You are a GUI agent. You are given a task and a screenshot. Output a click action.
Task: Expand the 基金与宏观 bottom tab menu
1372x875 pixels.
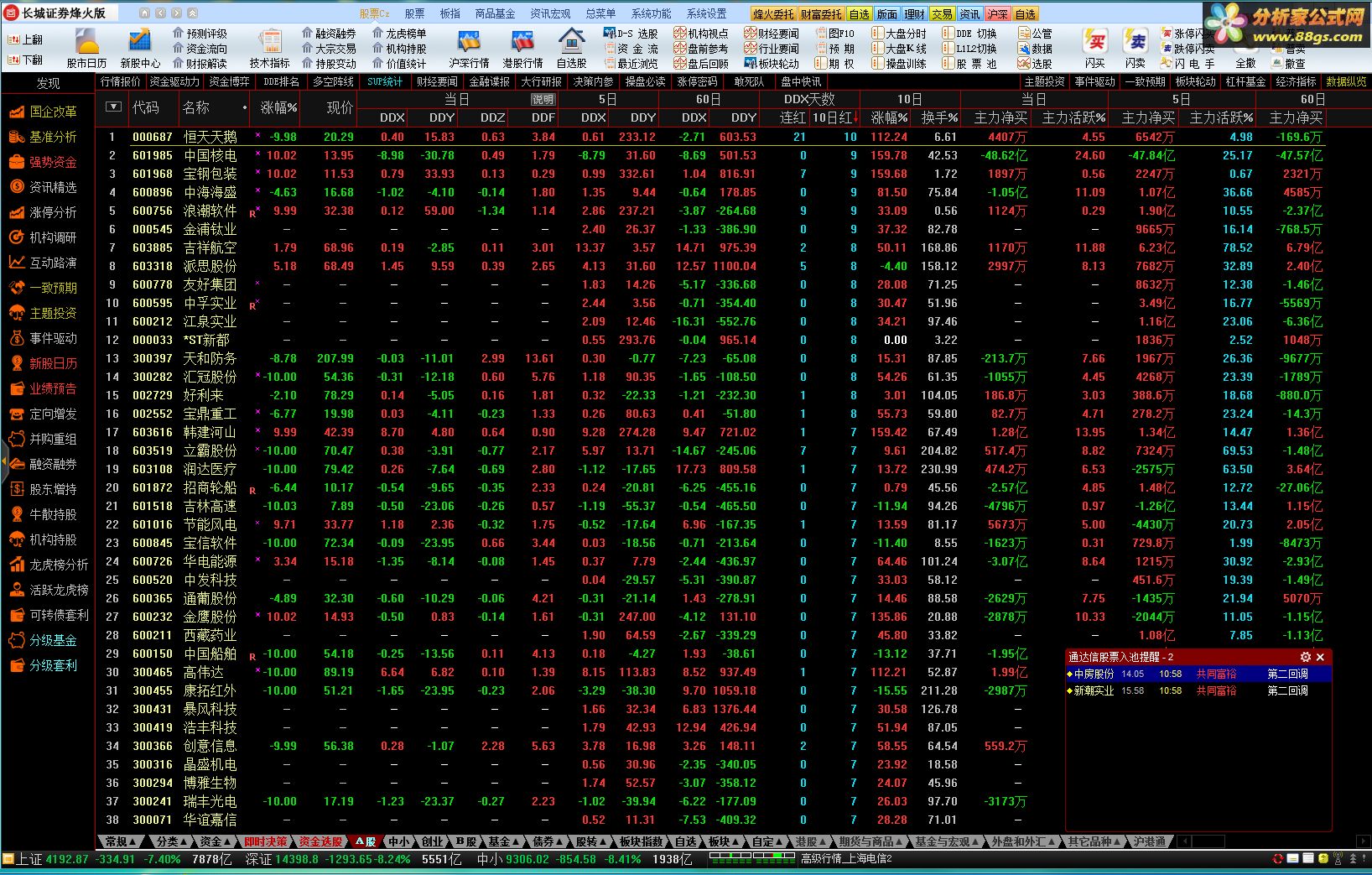click(x=947, y=841)
